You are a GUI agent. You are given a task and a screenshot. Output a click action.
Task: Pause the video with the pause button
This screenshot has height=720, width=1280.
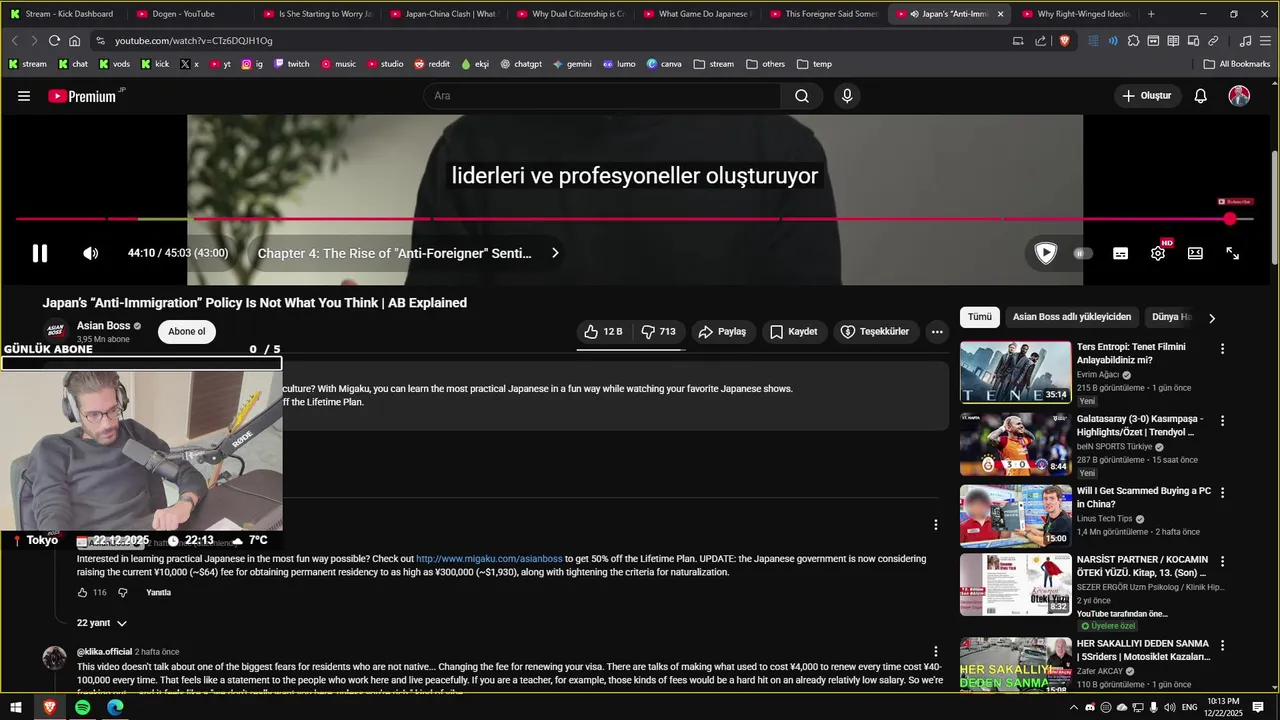[x=40, y=253]
